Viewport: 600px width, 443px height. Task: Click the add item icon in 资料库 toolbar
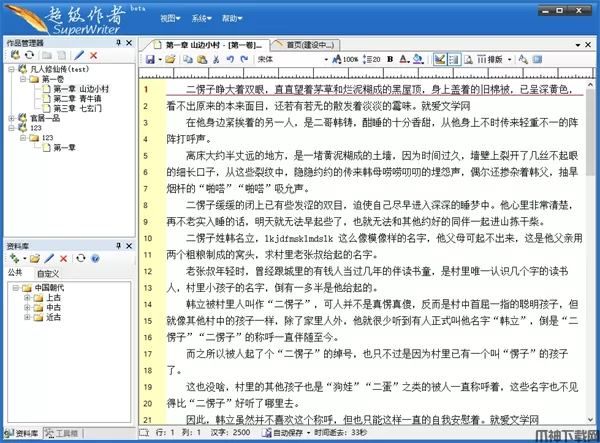(15, 259)
